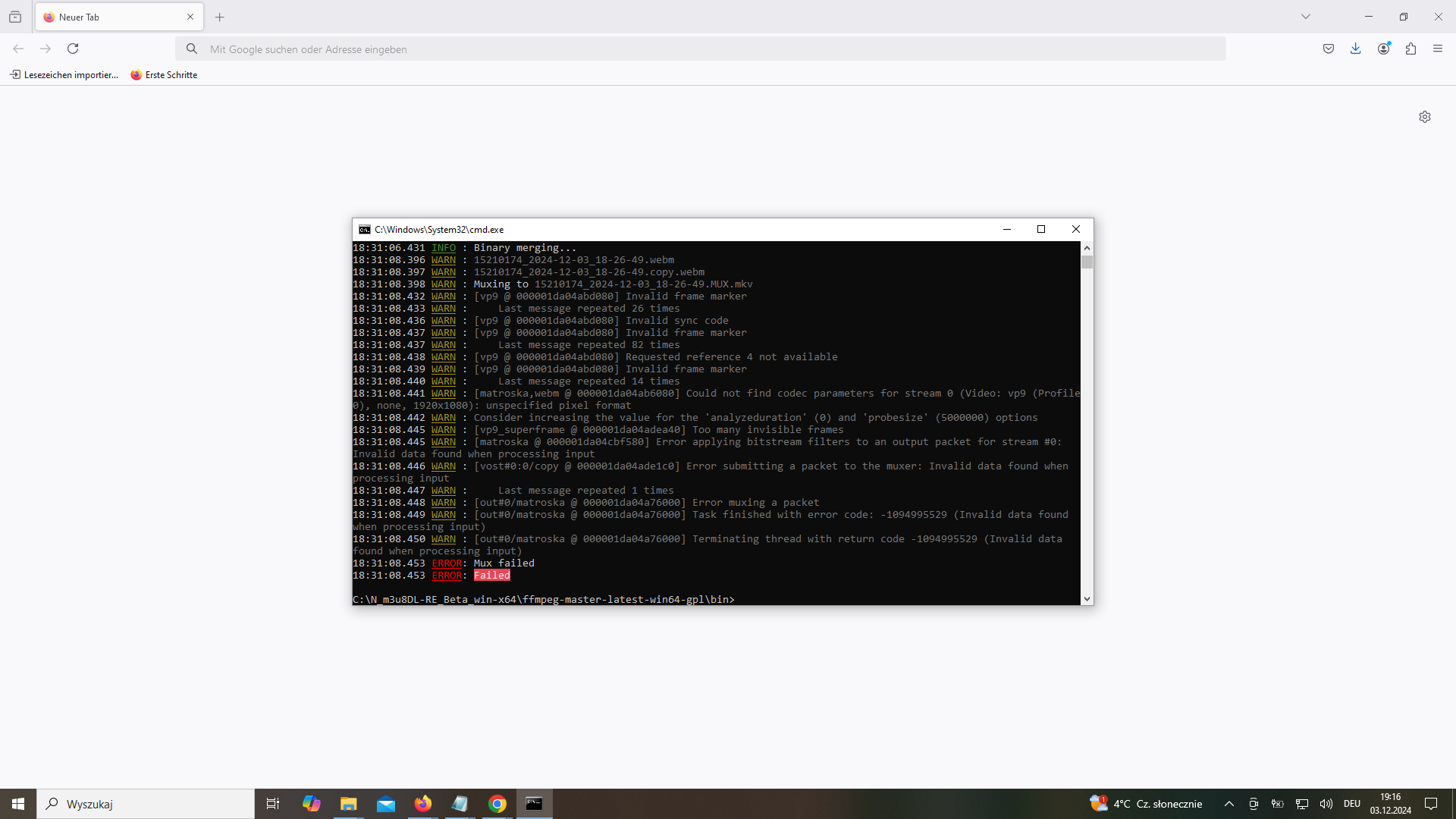
Task: Open new tab page settings gear
Action: (1425, 117)
